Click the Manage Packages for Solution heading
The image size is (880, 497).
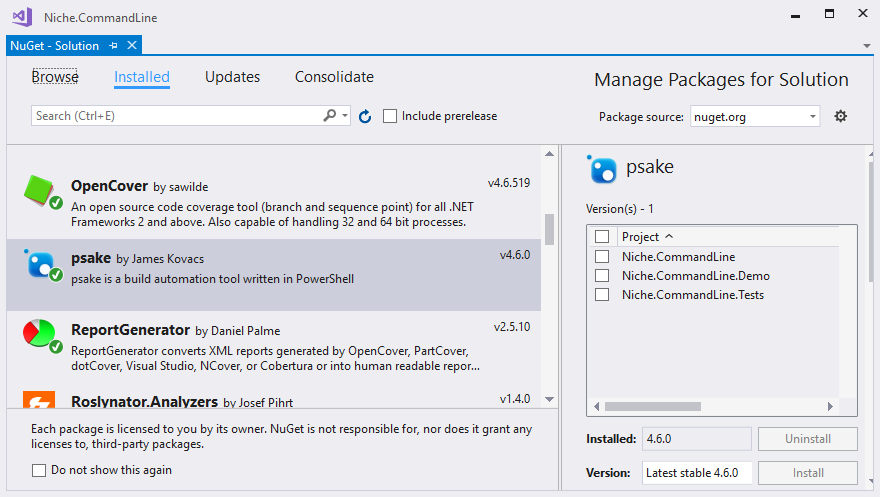tap(721, 80)
